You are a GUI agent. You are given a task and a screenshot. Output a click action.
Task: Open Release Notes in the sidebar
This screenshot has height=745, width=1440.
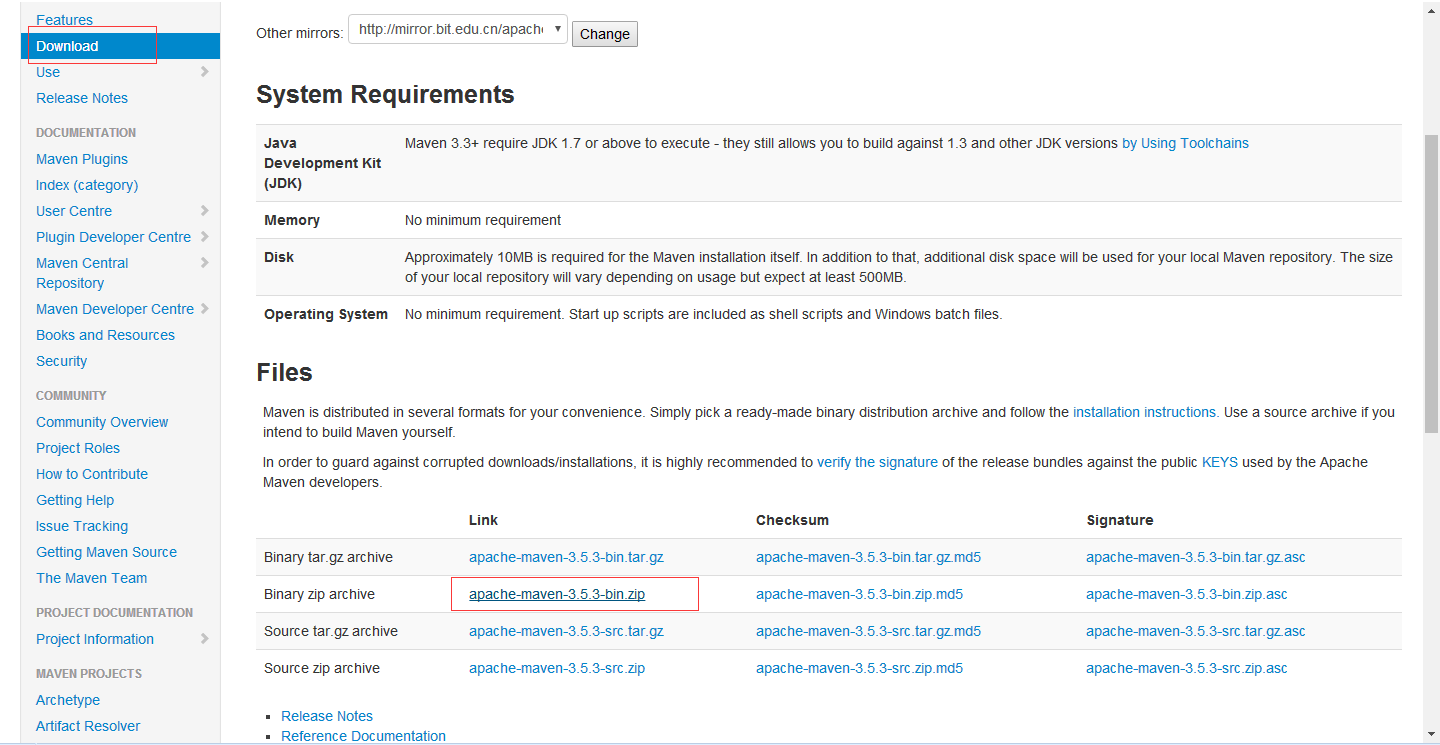coord(82,98)
